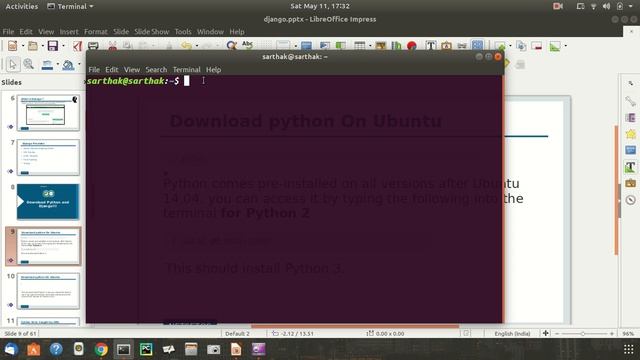640x360 pixels.
Task: Open PyCharm from the dock
Action: (x=146, y=349)
